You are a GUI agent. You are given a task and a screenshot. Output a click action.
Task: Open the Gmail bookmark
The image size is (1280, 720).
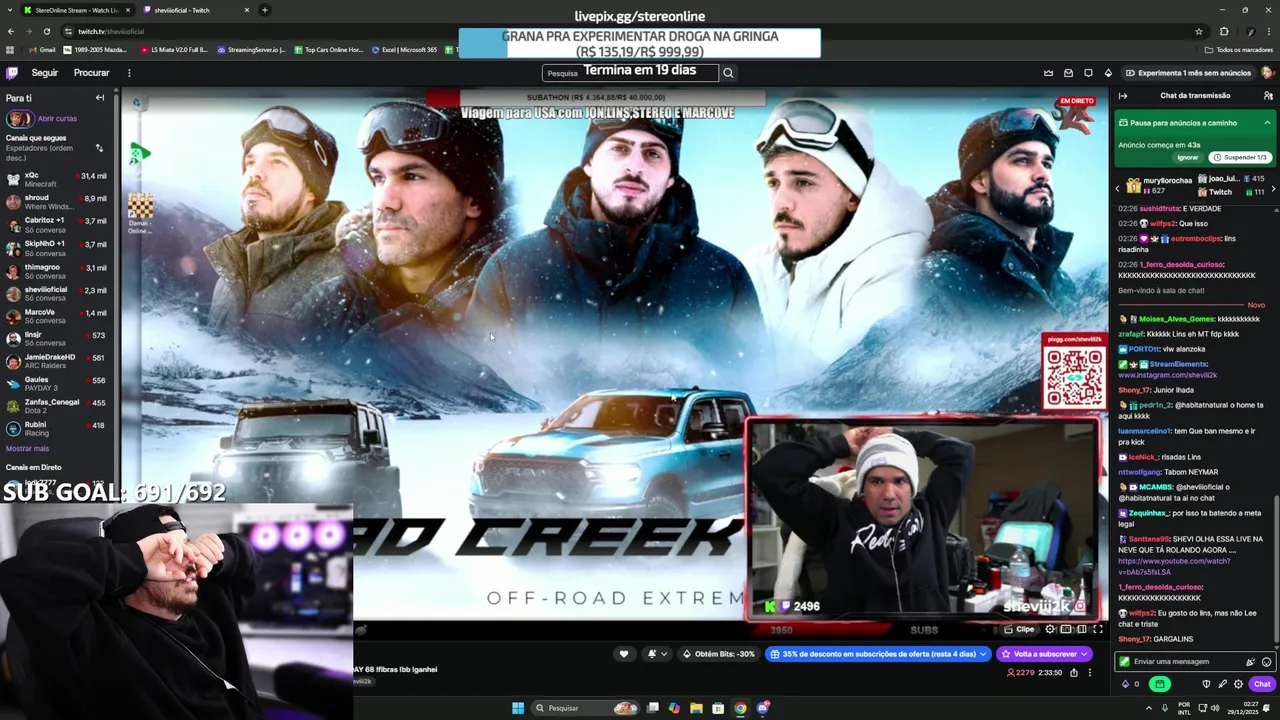pyautogui.click(x=42, y=50)
